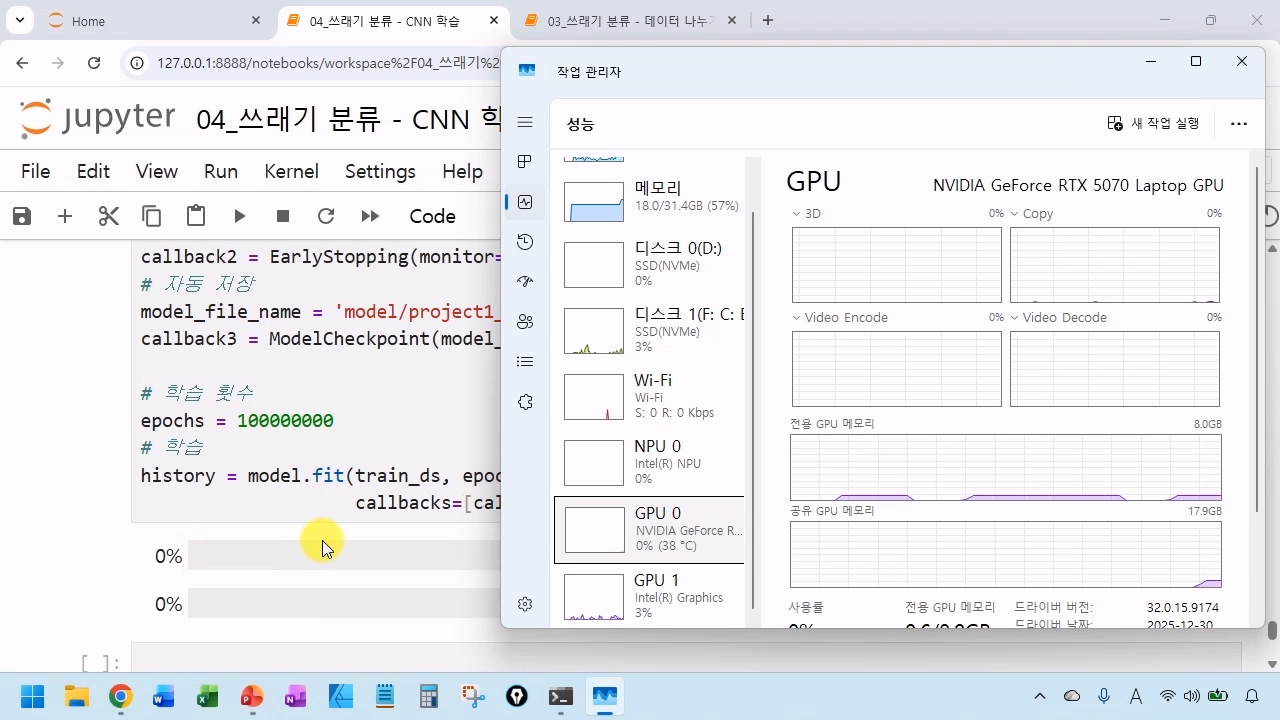Save the notebook with the floppy disk icon

point(22,216)
